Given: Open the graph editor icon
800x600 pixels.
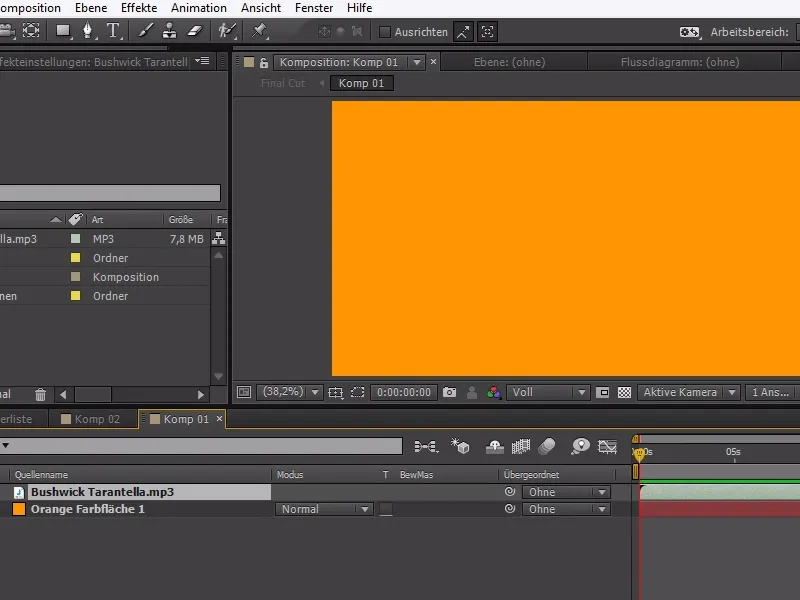Looking at the screenshot, I should point(607,447).
